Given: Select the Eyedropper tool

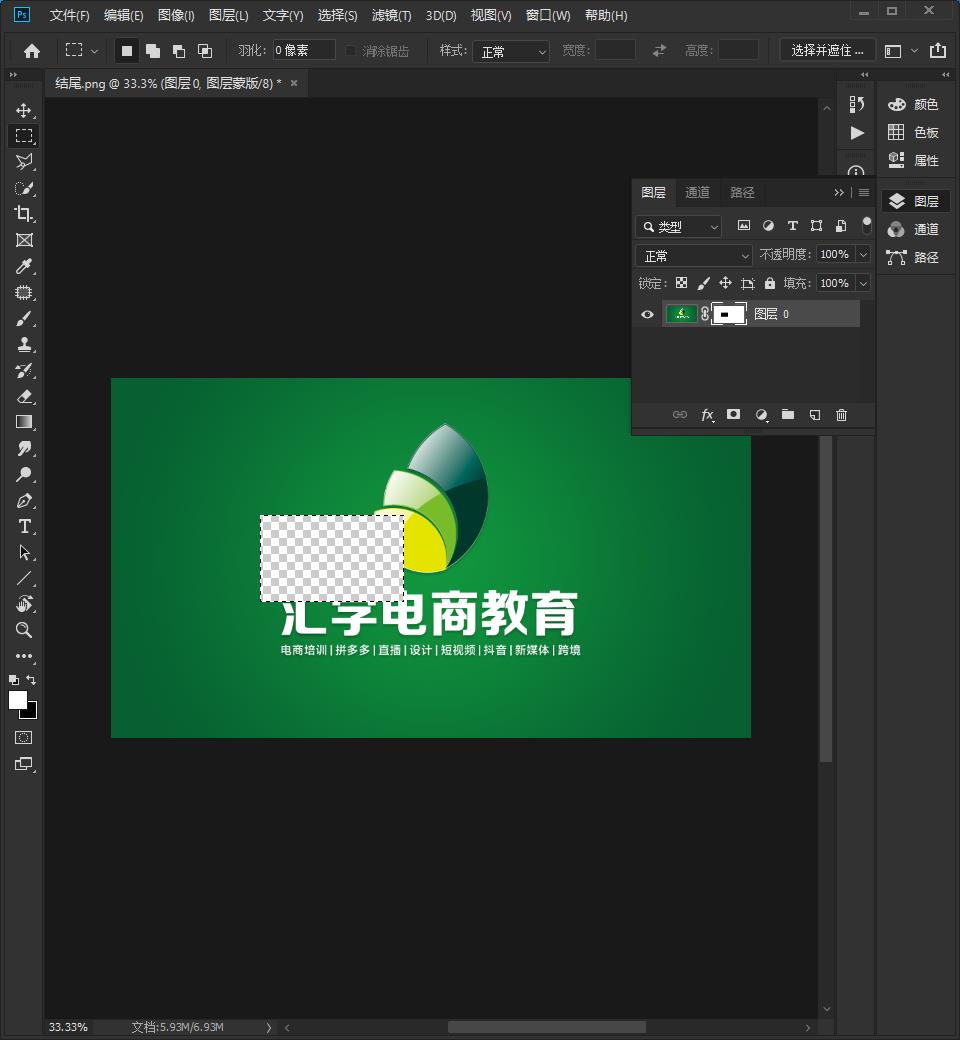Looking at the screenshot, I should [24, 266].
